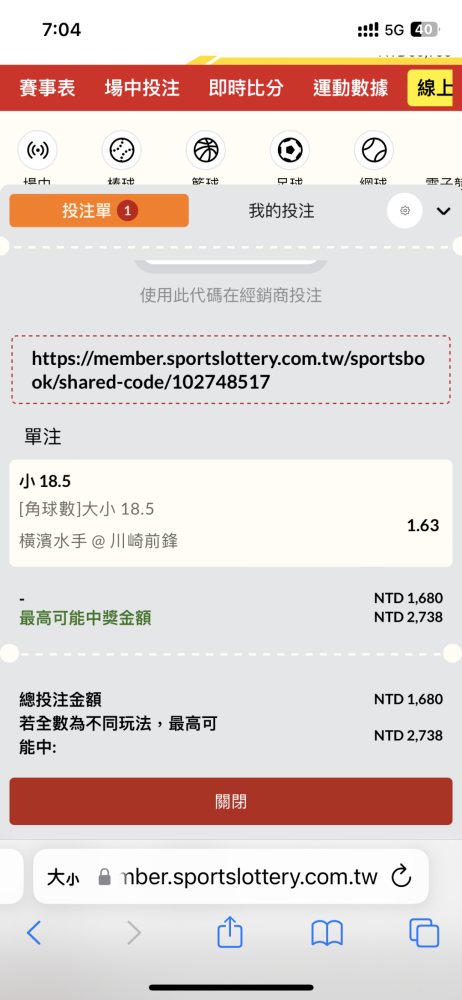The height and width of the screenshot is (1000, 462).
Task: Open the 場中 live broadcast icon
Action: point(38,150)
